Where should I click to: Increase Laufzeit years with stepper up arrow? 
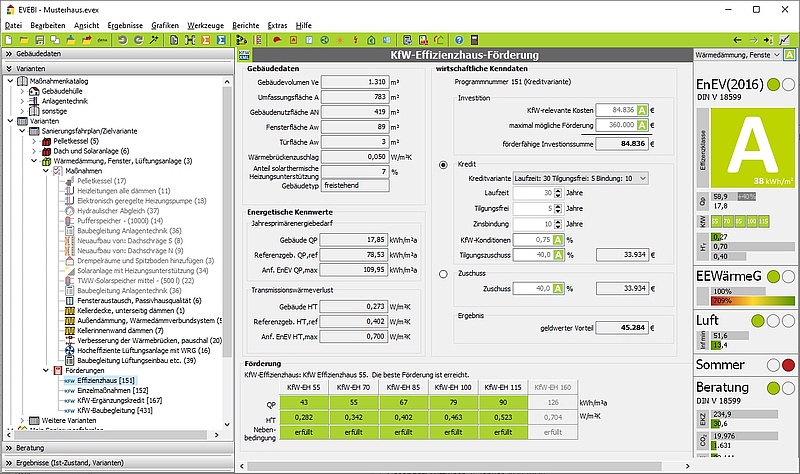click(558, 190)
